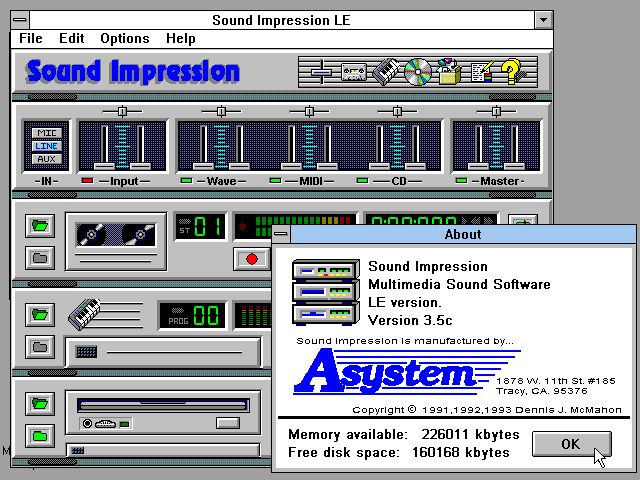Click the MIDI balance slider knob
640x480 pixels.
[x=309, y=111]
